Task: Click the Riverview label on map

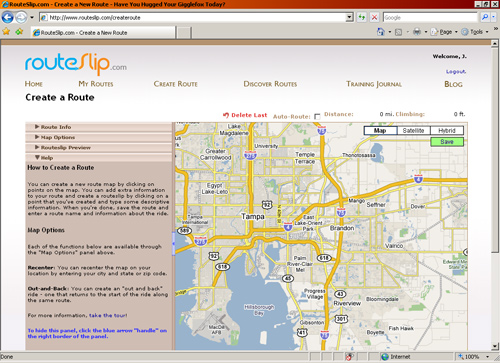Action: 347,303
